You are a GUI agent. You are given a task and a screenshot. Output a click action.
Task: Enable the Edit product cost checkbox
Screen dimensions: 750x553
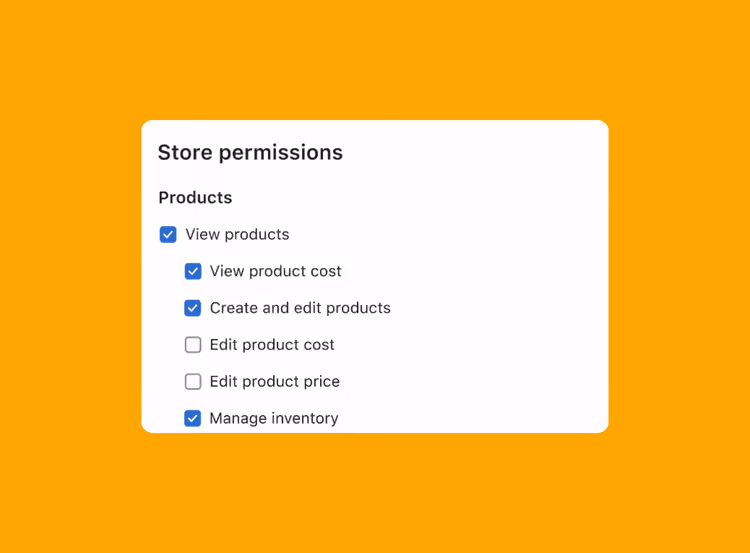click(x=193, y=344)
